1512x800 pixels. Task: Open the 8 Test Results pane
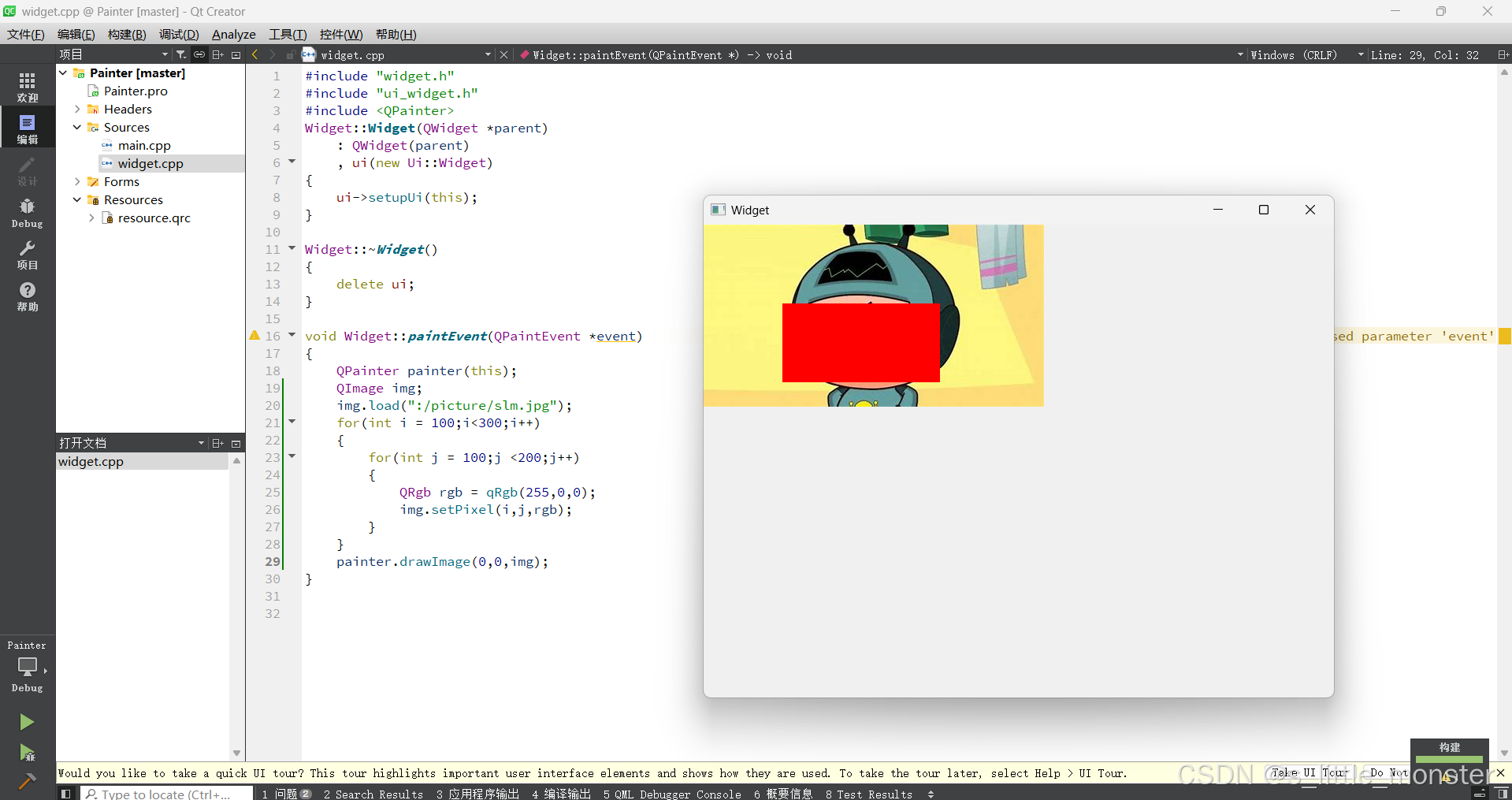tap(869, 794)
